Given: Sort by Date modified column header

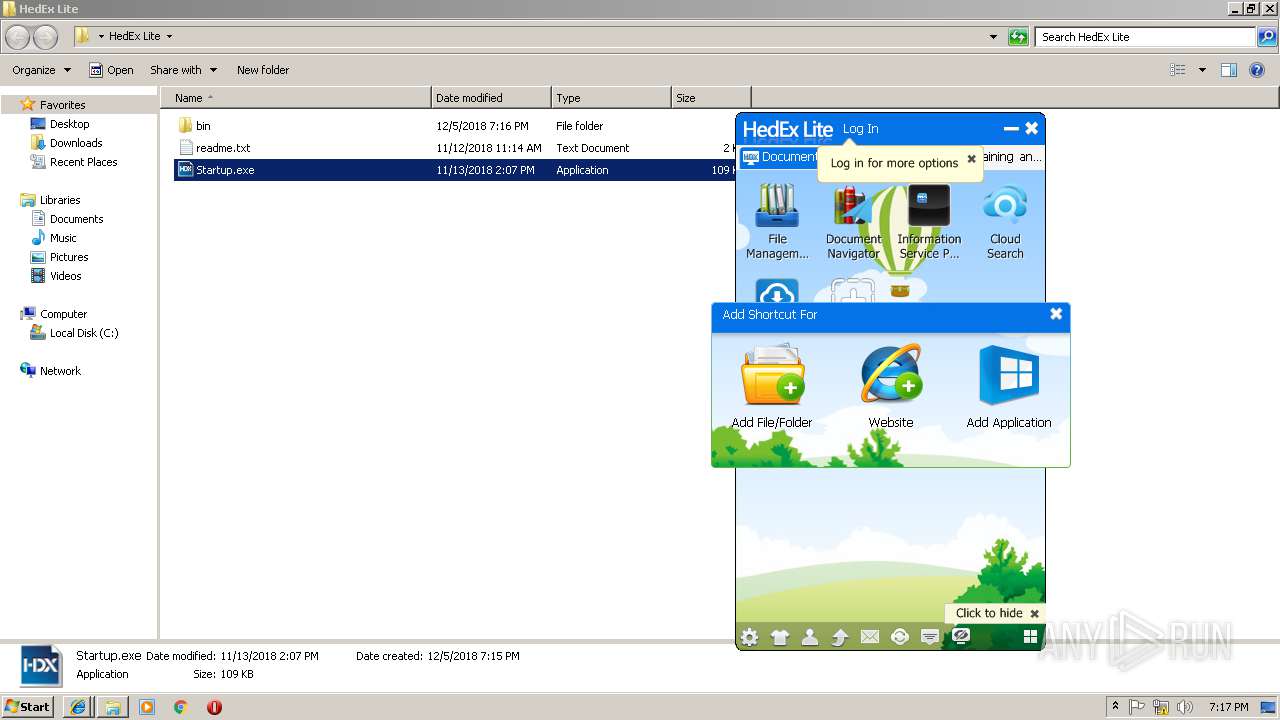Looking at the screenshot, I should 491,98.
